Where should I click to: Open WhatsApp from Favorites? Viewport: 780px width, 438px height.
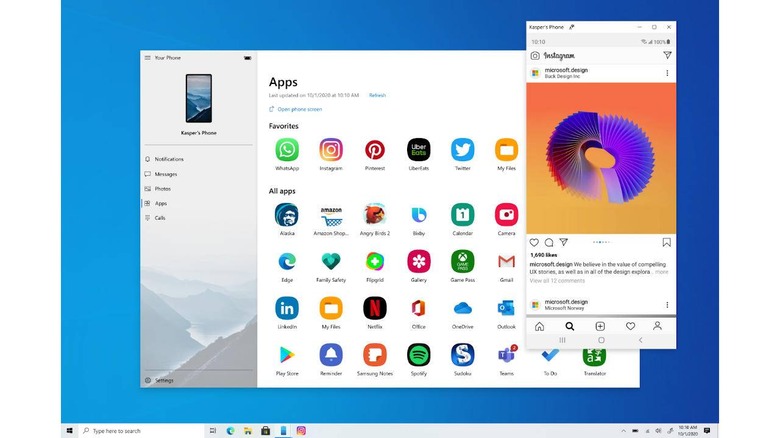287,150
